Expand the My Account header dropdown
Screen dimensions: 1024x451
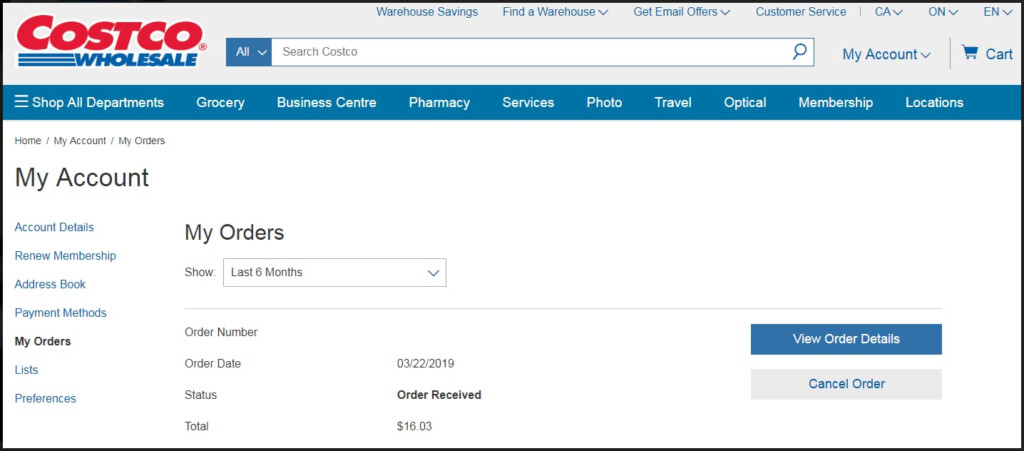[x=886, y=55]
